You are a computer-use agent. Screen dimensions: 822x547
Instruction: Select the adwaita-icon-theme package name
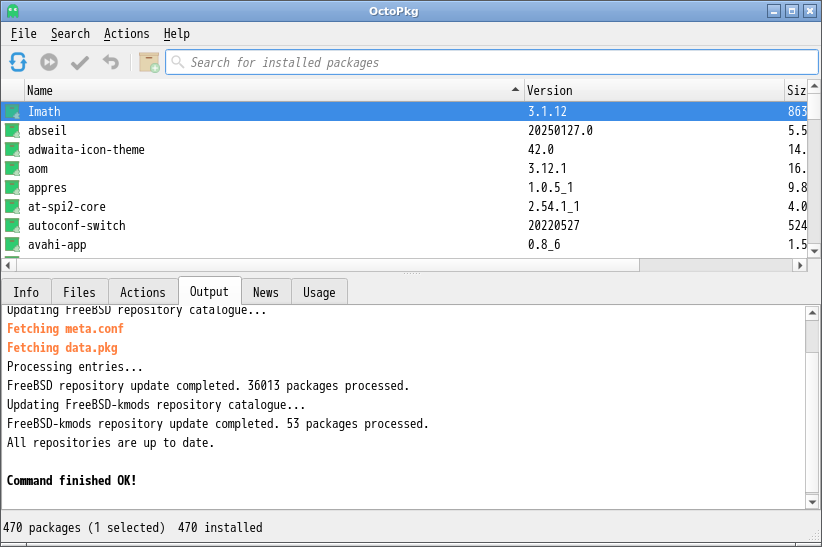(86, 149)
